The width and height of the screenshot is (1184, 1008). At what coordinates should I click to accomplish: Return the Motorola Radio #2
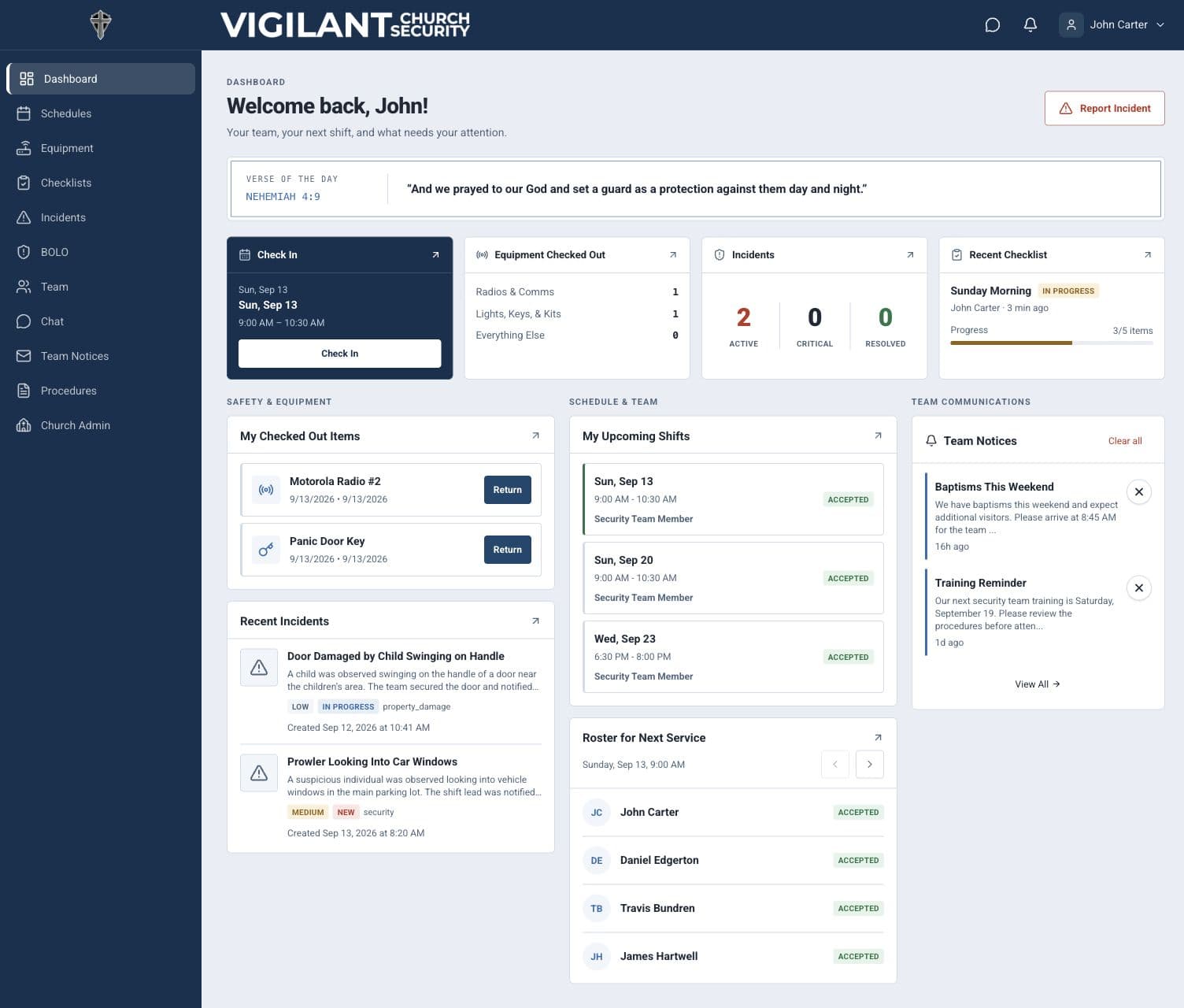pos(507,490)
